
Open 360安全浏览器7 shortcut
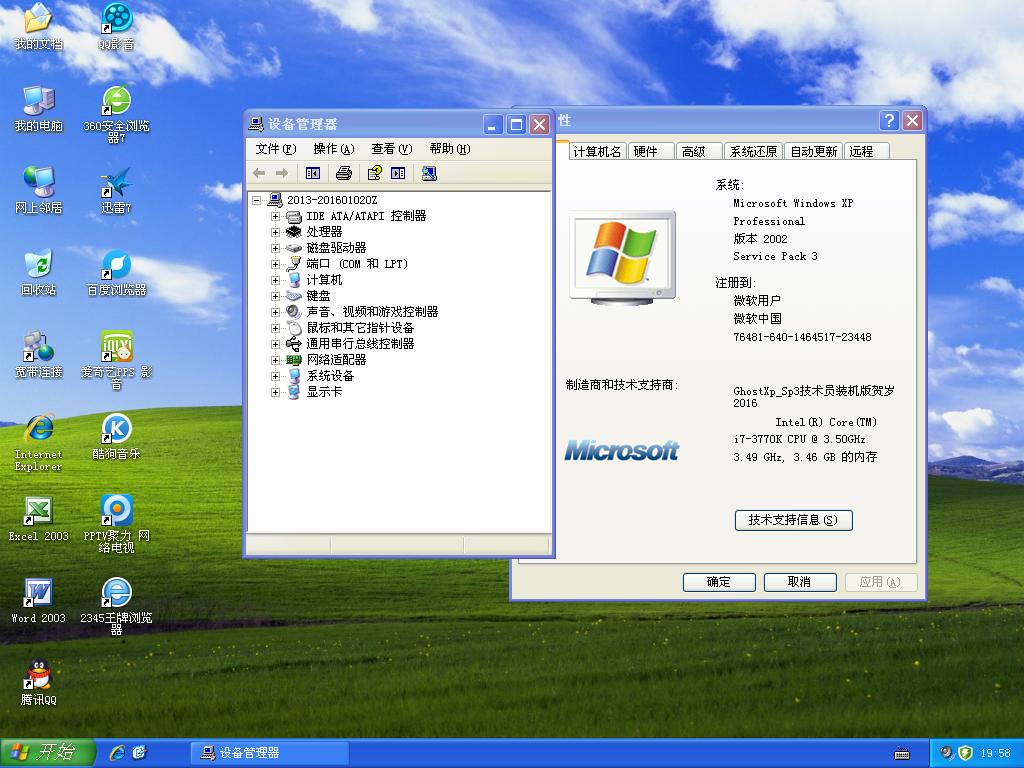(x=116, y=114)
